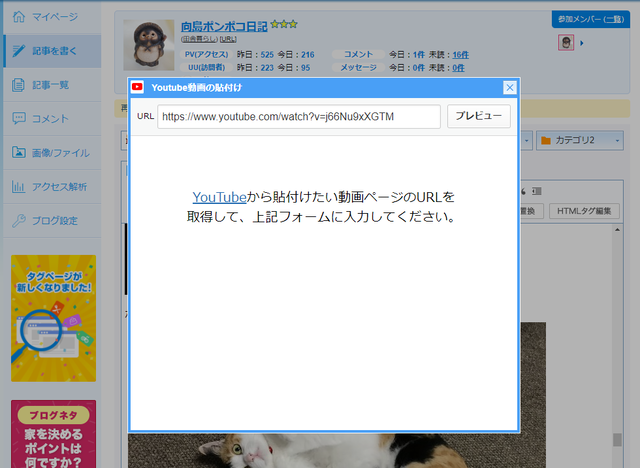Screen dimensions: 640x468
Task: Click the 田舎暮らし link under the blog title
Action: coord(199,39)
